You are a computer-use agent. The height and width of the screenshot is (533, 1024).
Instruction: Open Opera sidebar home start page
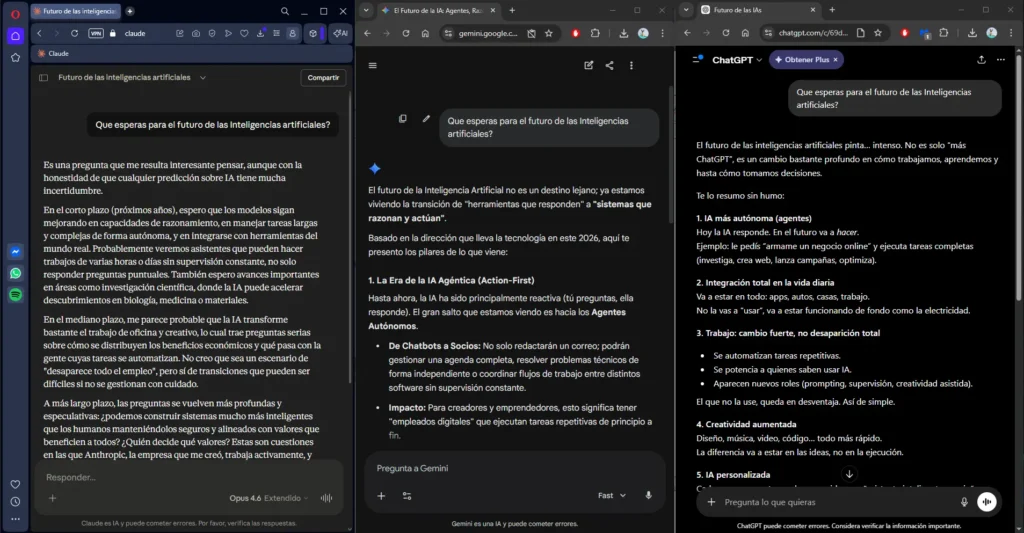[x=15, y=36]
